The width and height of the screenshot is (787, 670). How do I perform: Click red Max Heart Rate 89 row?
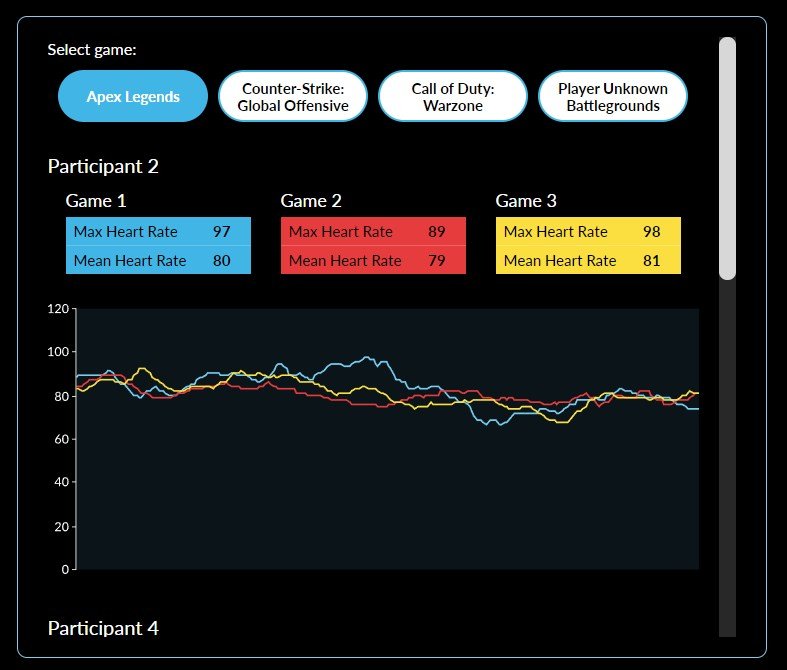tap(373, 232)
